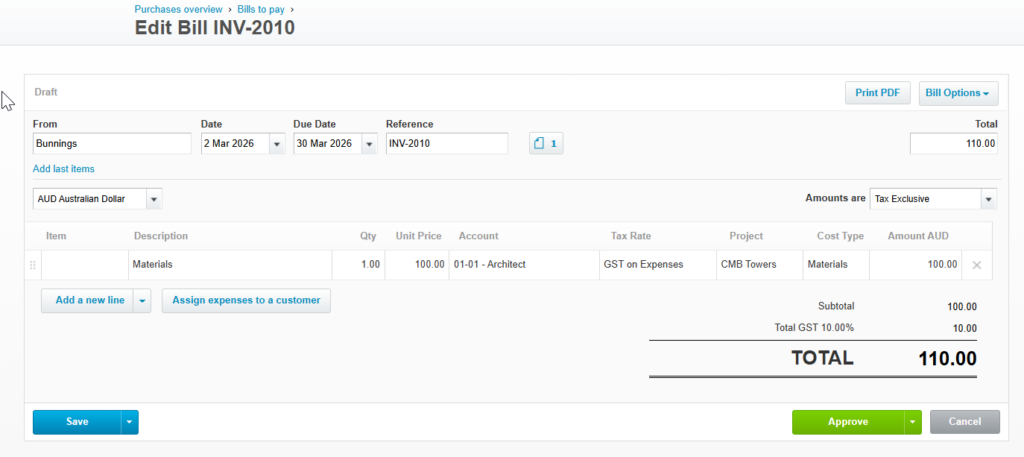1024x457 pixels.
Task: Click the Print PDF button
Action: [877, 93]
